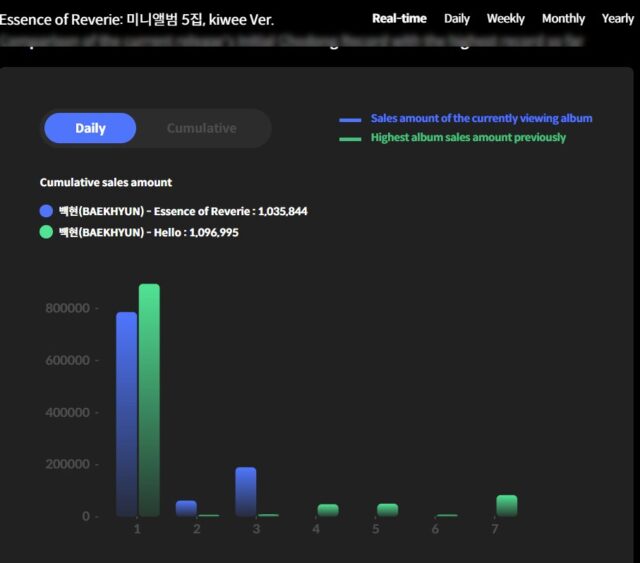Select the tall blue bar for day 1
Screen dimensions: 640x563
126,414
